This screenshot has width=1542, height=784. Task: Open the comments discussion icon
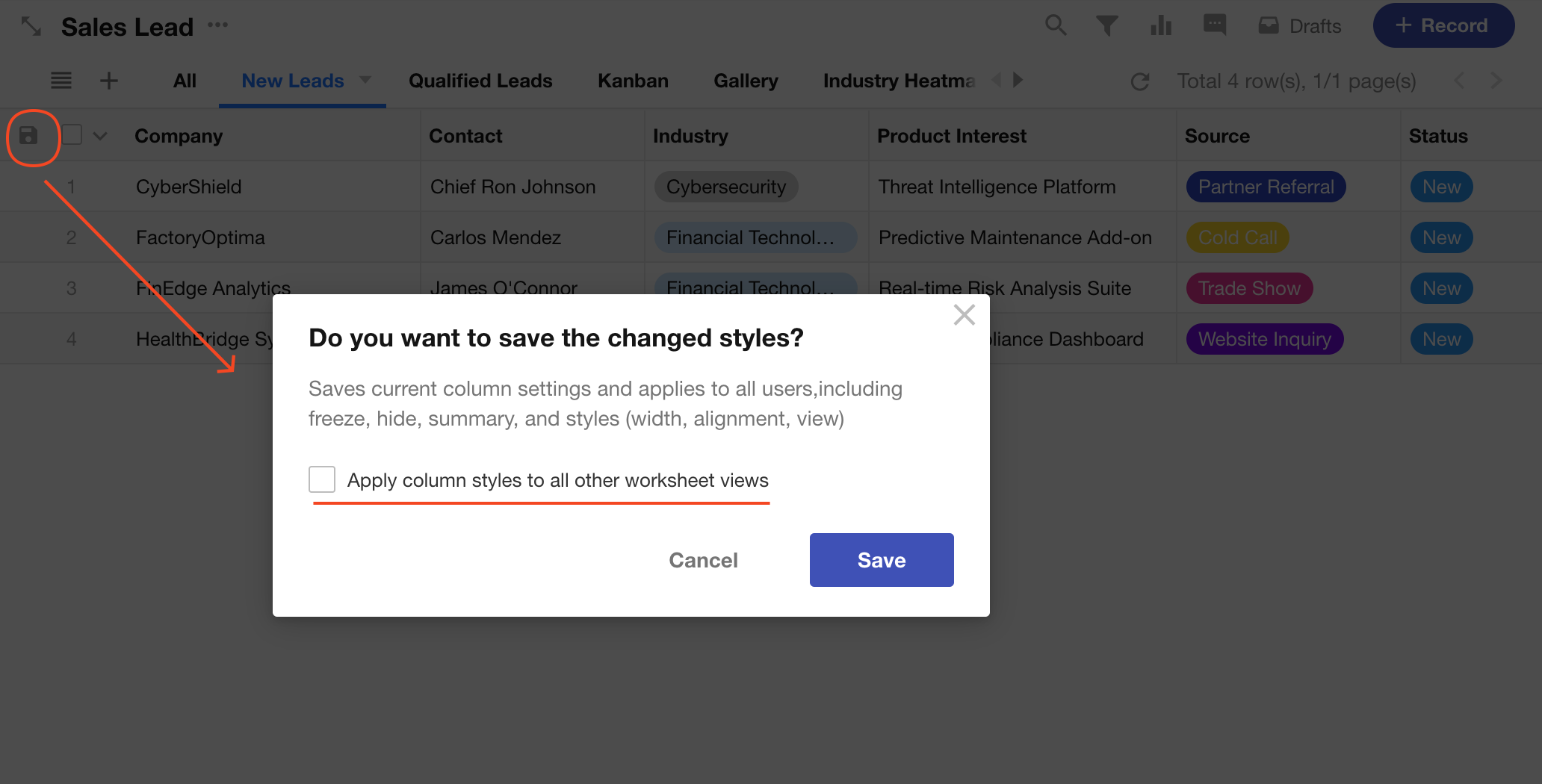pyautogui.click(x=1214, y=25)
